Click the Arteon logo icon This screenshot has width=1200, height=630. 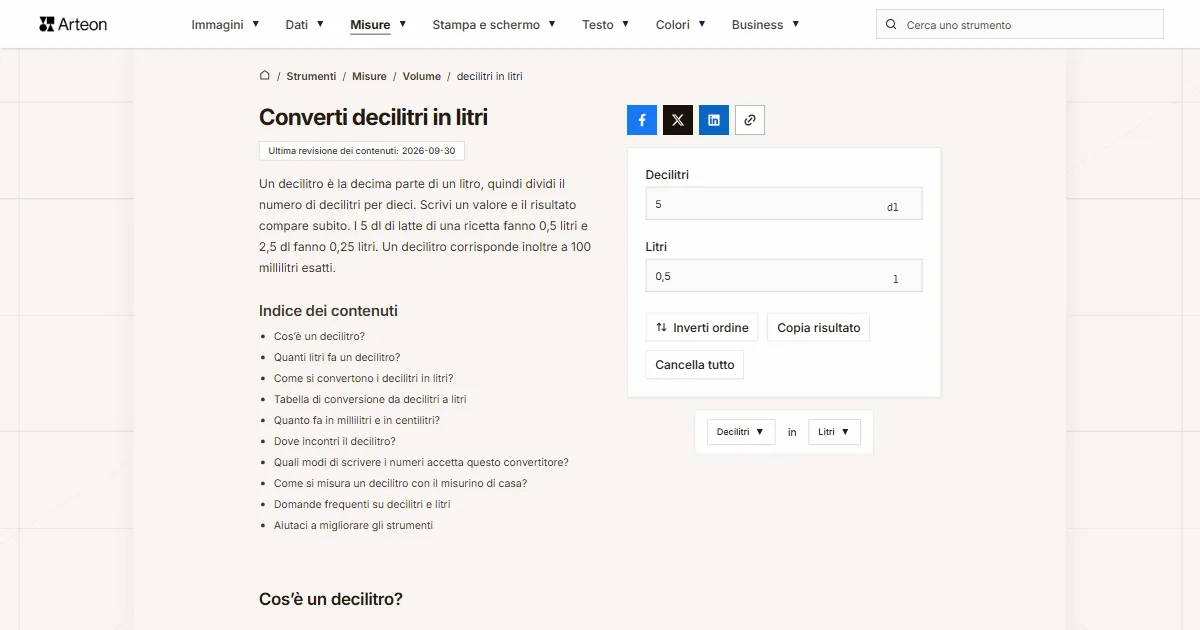46,24
